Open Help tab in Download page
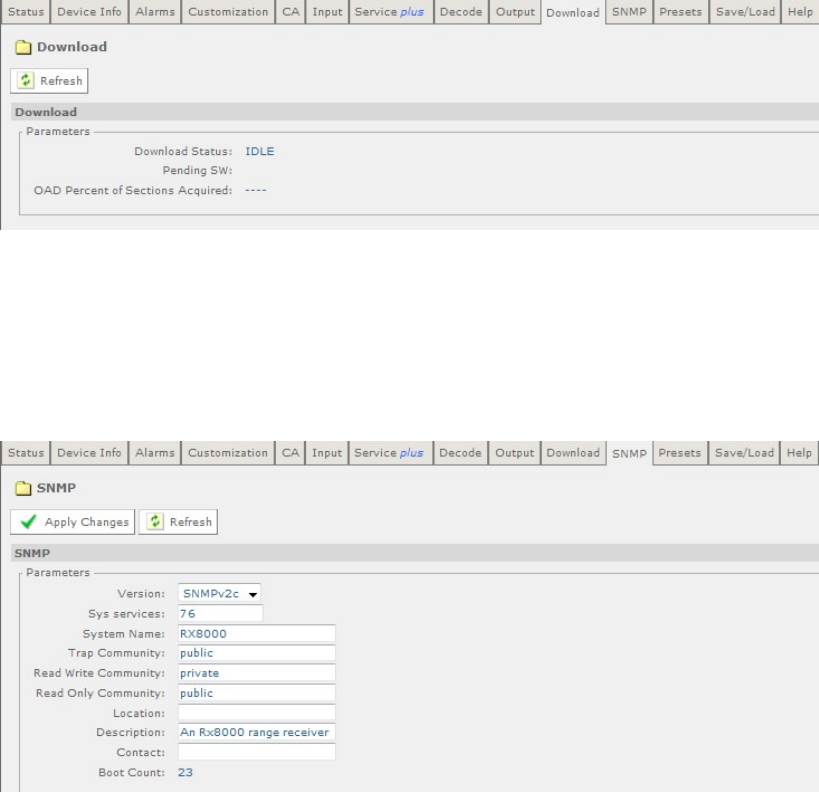Image resolution: width=819 pixels, height=792 pixels. (800, 11)
